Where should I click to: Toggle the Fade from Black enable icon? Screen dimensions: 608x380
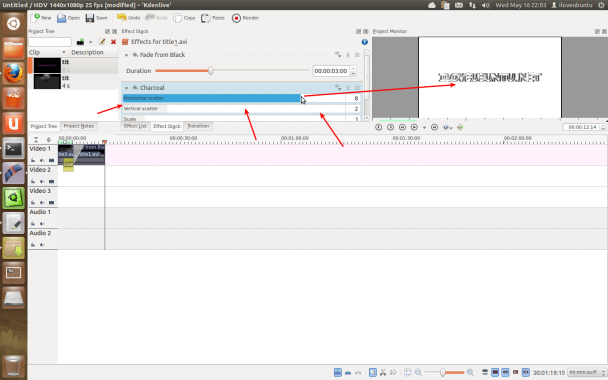pyautogui.click(x=135, y=55)
